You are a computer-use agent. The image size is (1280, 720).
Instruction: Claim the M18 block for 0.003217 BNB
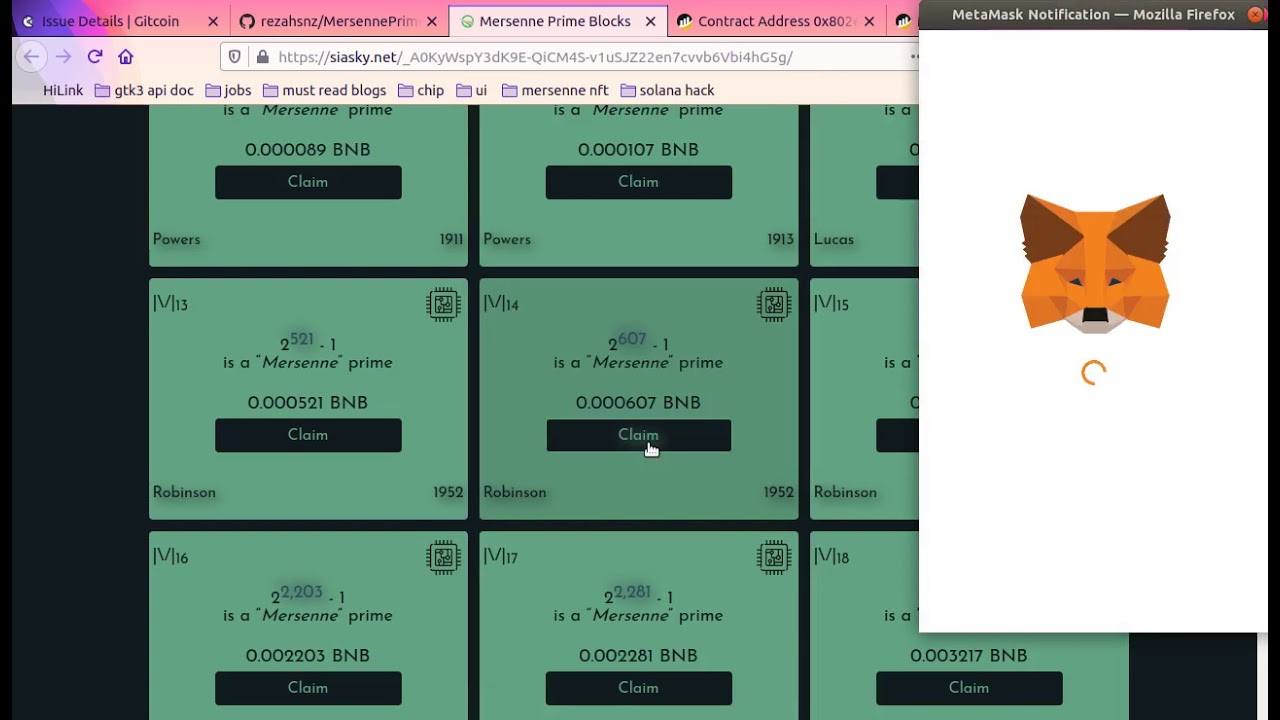969,688
